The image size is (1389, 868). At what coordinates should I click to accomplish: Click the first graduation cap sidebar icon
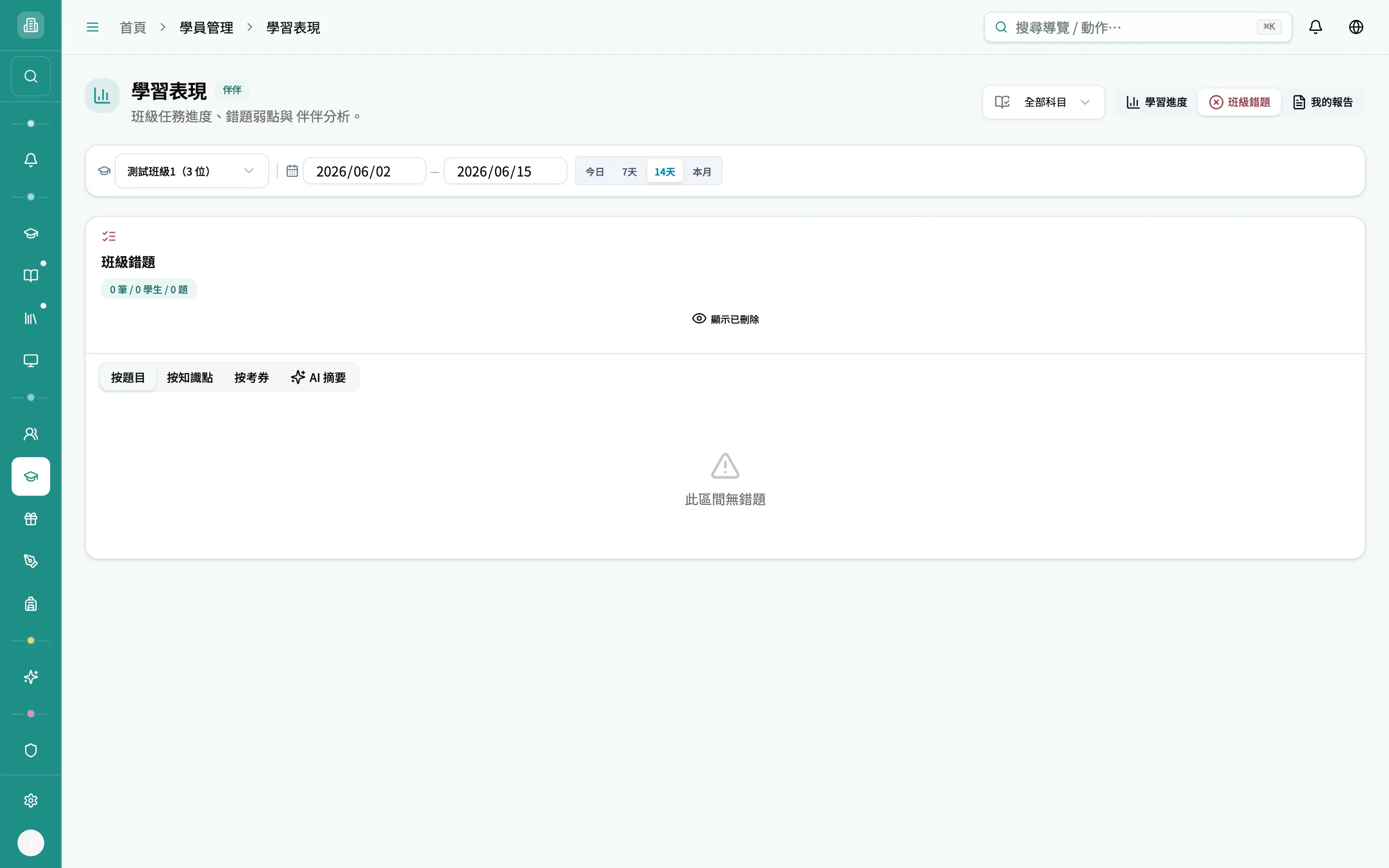click(30, 233)
